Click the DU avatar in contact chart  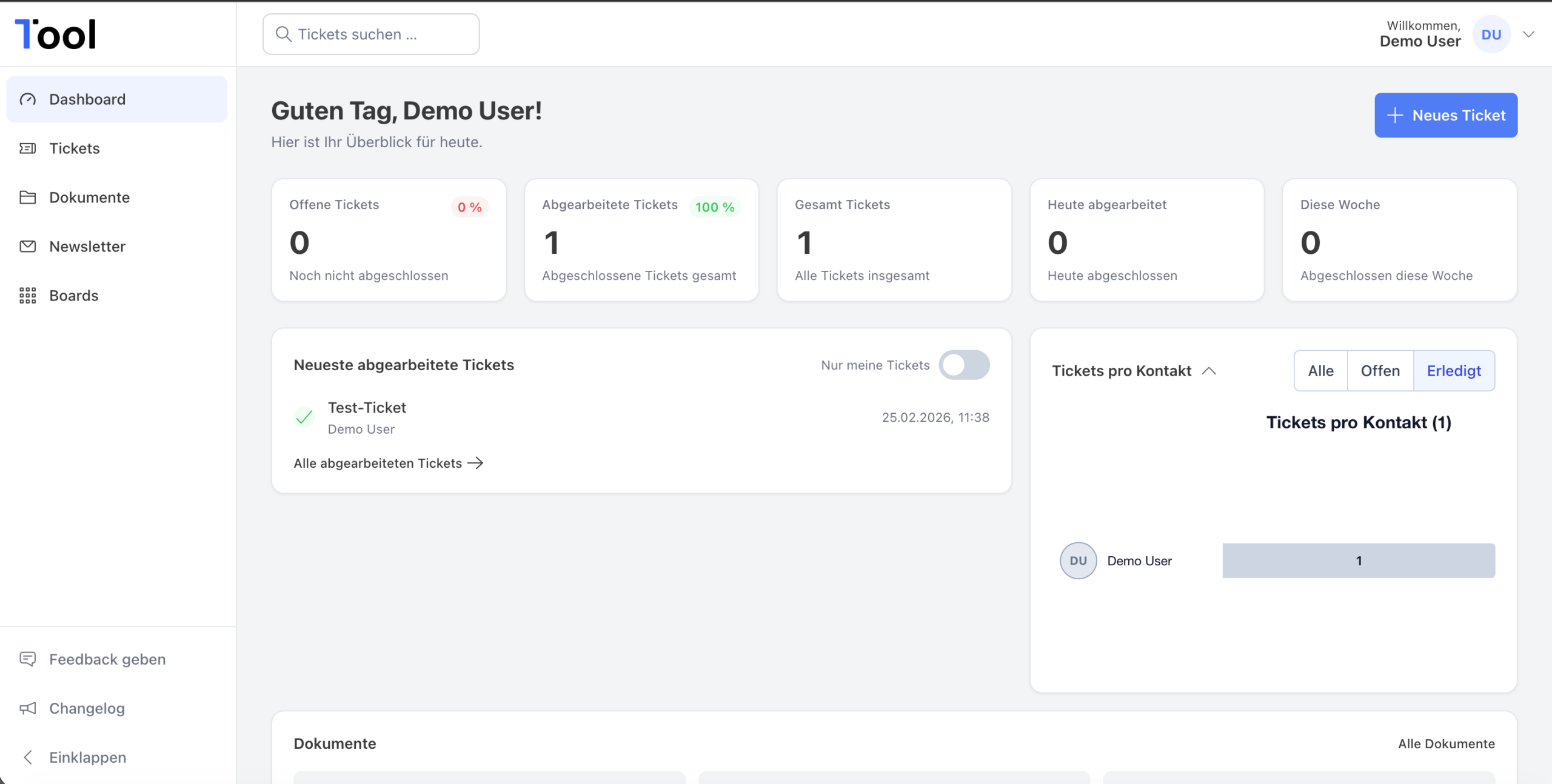[x=1079, y=560]
